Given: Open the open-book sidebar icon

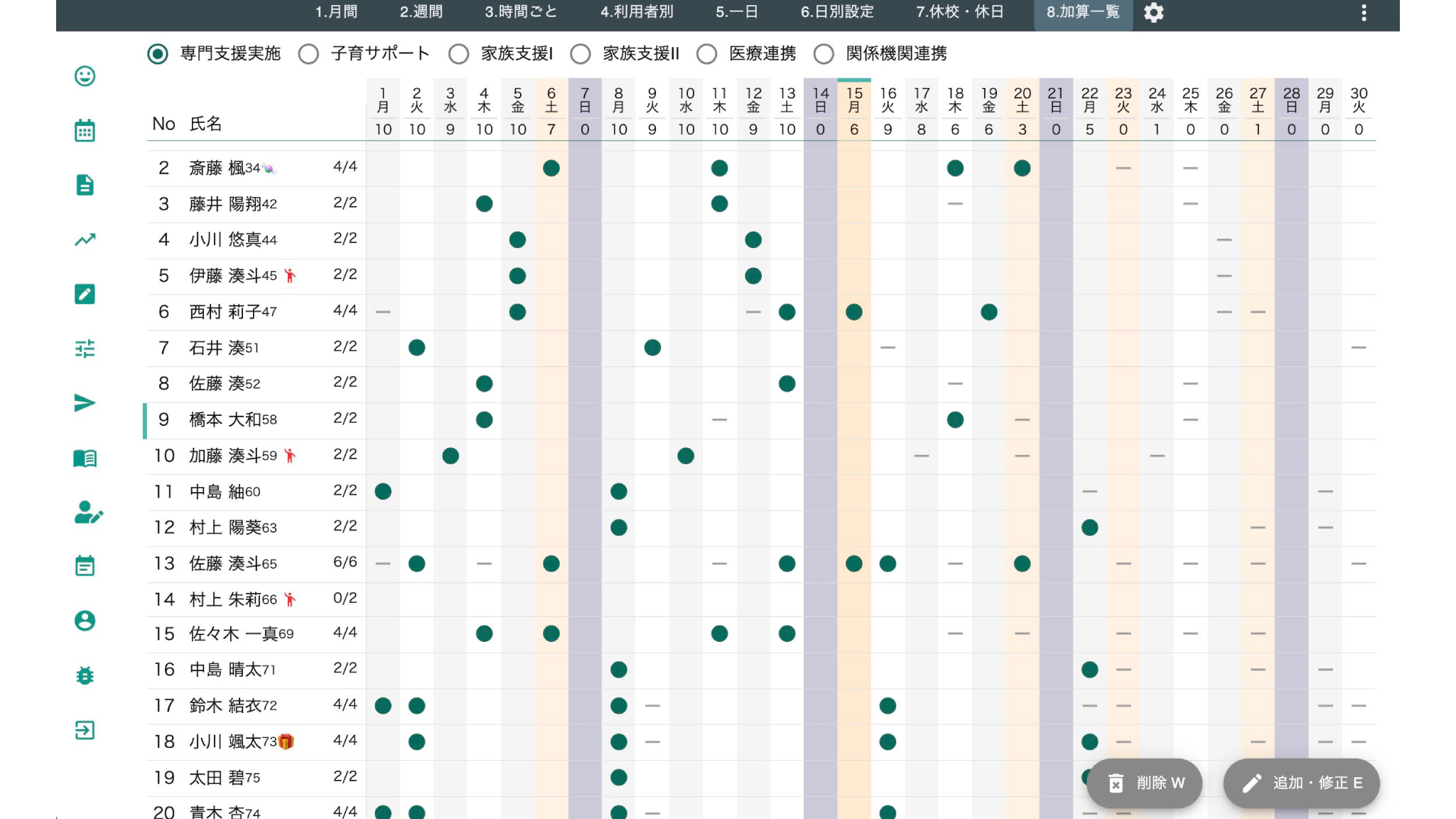Looking at the screenshot, I should (x=85, y=458).
